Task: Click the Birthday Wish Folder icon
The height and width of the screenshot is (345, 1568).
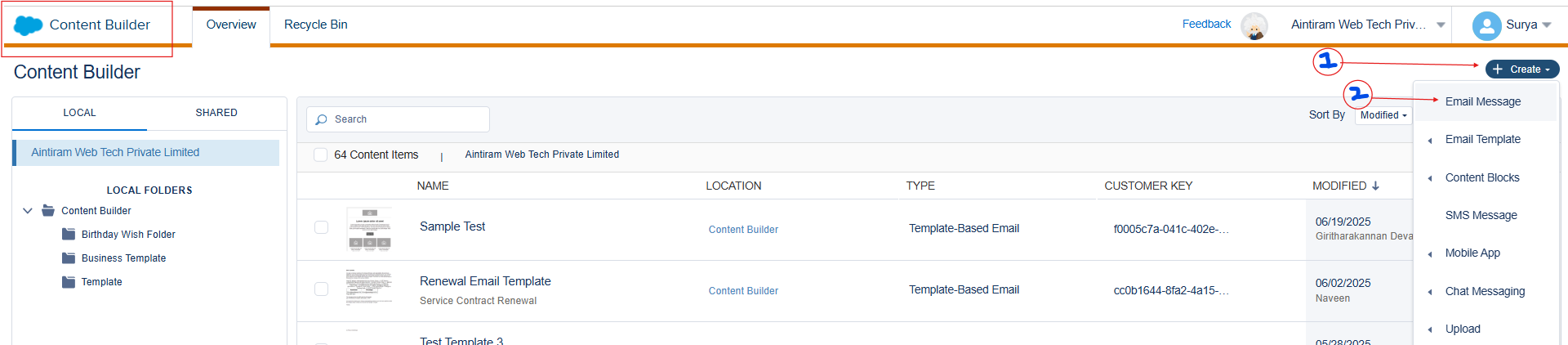Action: (69, 235)
